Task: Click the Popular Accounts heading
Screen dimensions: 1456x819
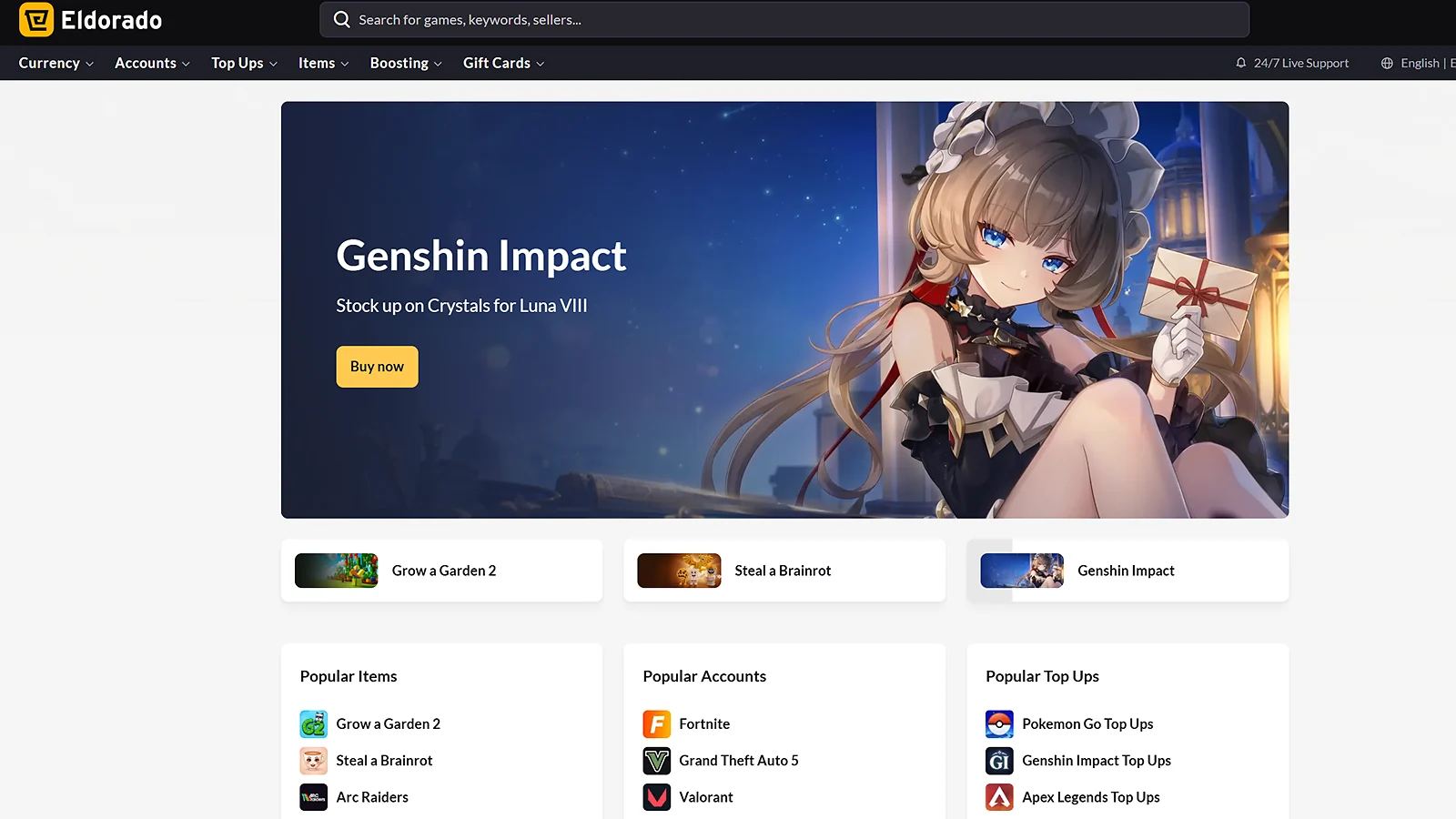Action: click(704, 676)
